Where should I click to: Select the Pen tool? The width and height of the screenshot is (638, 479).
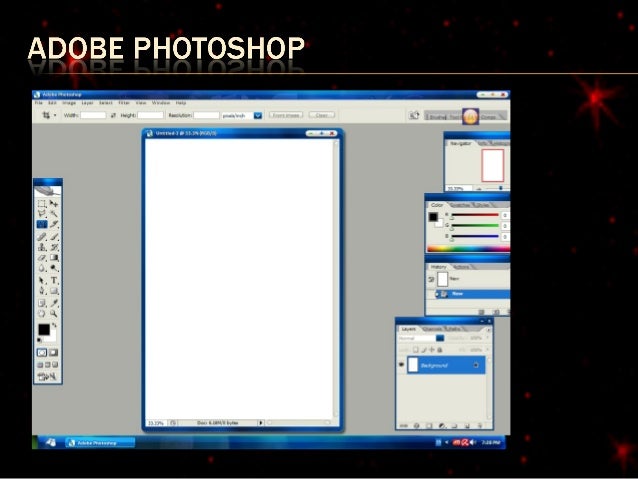[x=42, y=291]
